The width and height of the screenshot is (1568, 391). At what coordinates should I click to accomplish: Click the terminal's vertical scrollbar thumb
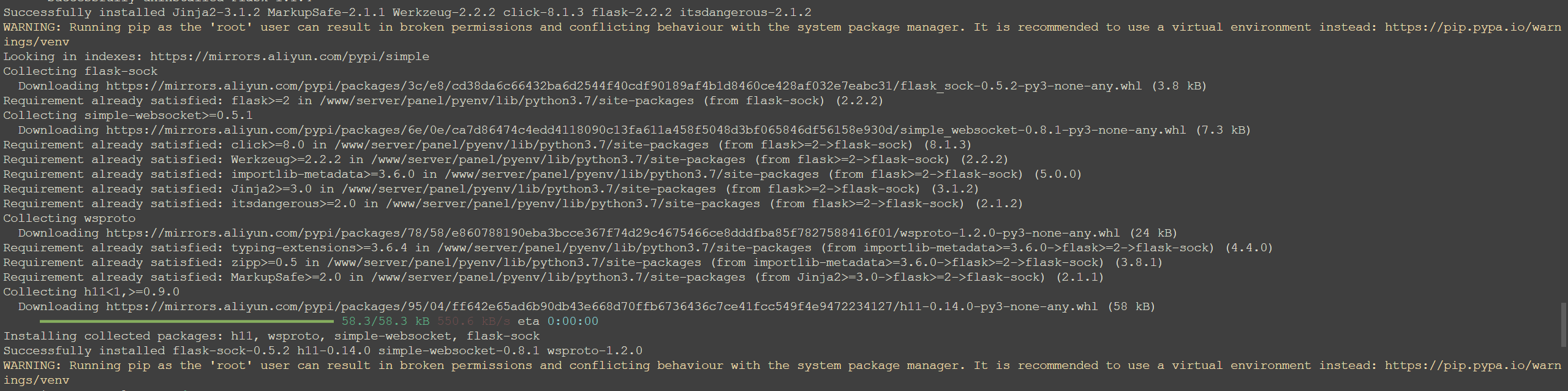point(1564,324)
